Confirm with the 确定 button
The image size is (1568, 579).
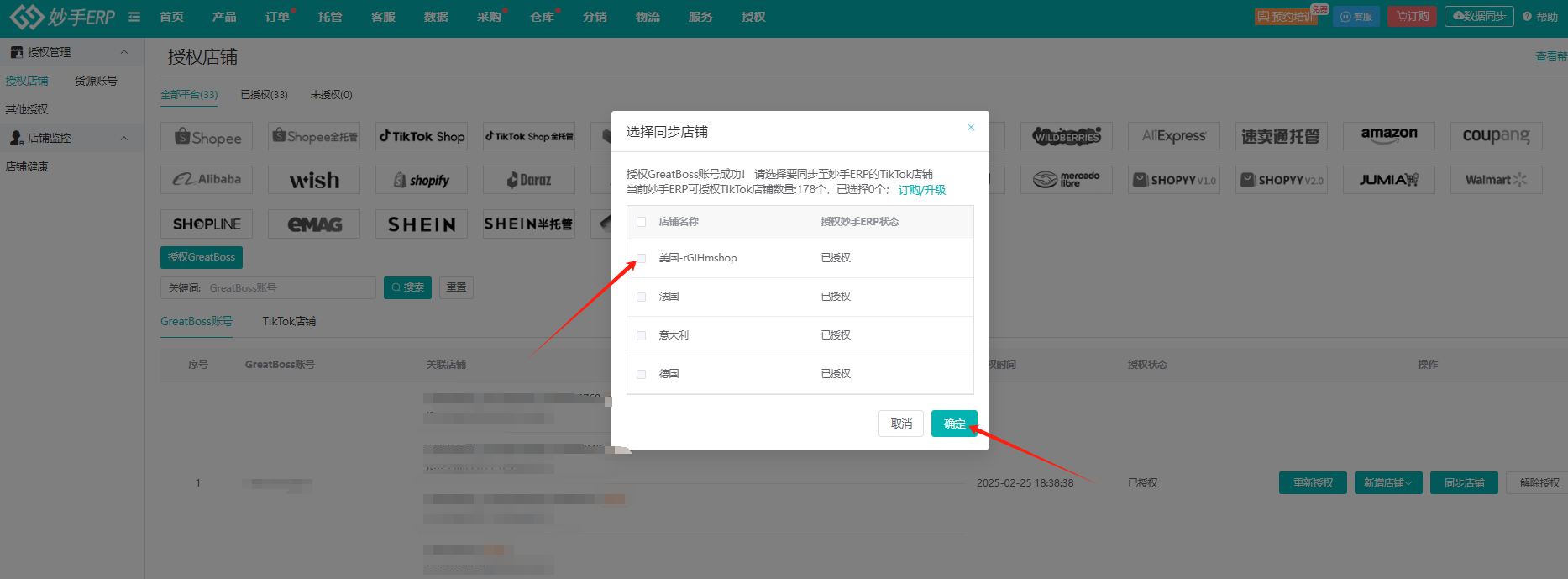[x=954, y=424]
